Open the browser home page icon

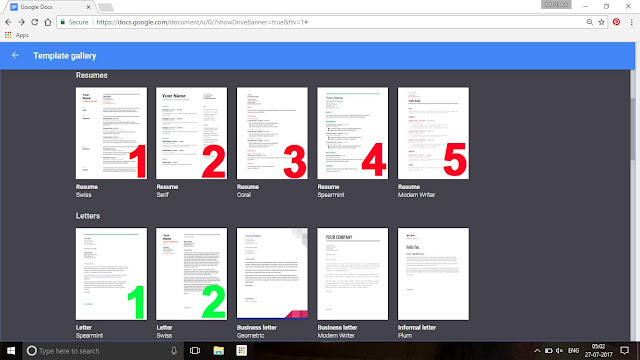[48, 22]
